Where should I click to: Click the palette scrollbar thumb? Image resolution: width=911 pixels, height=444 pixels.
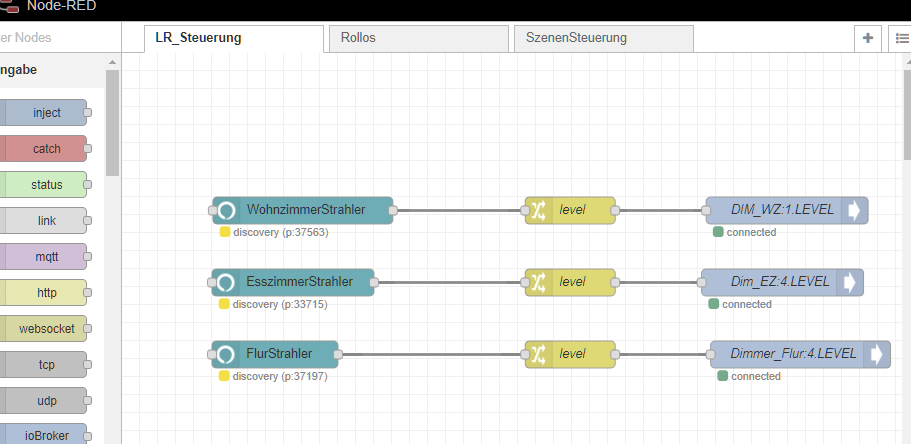113,123
